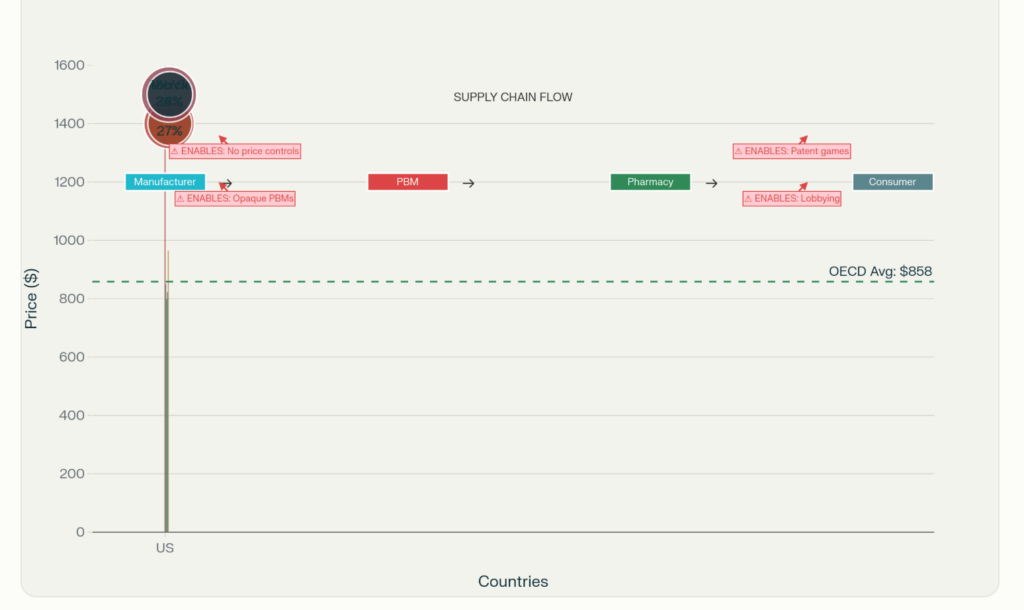Click the 'ENABLES: Patent games' warning
1024x610 pixels.
[x=791, y=151]
